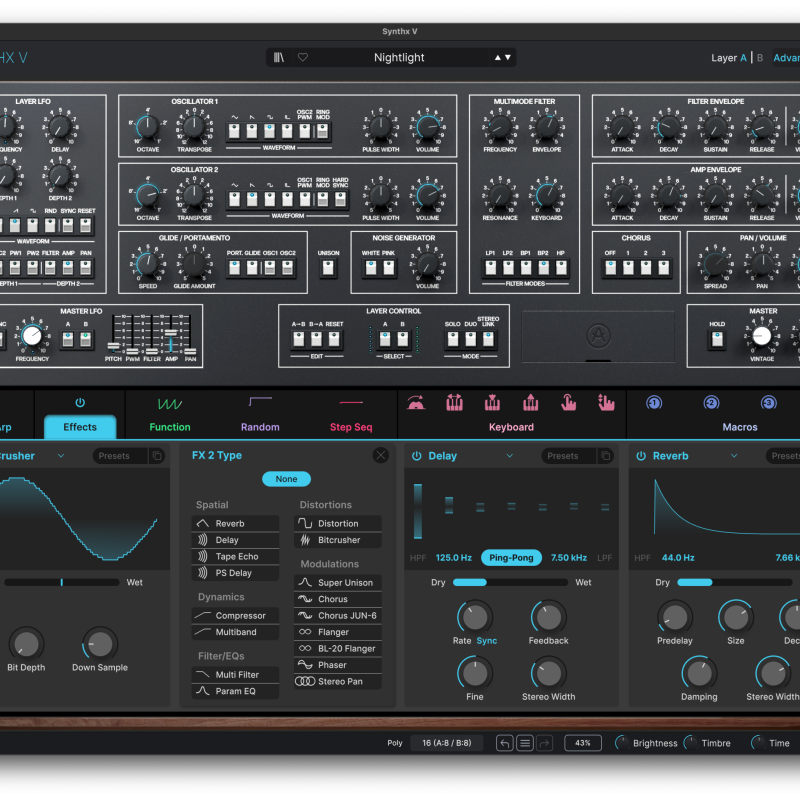Image resolution: width=800 pixels, height=800 pixels.
Task: Switch to the Random tab
Action: coord(260,427)
